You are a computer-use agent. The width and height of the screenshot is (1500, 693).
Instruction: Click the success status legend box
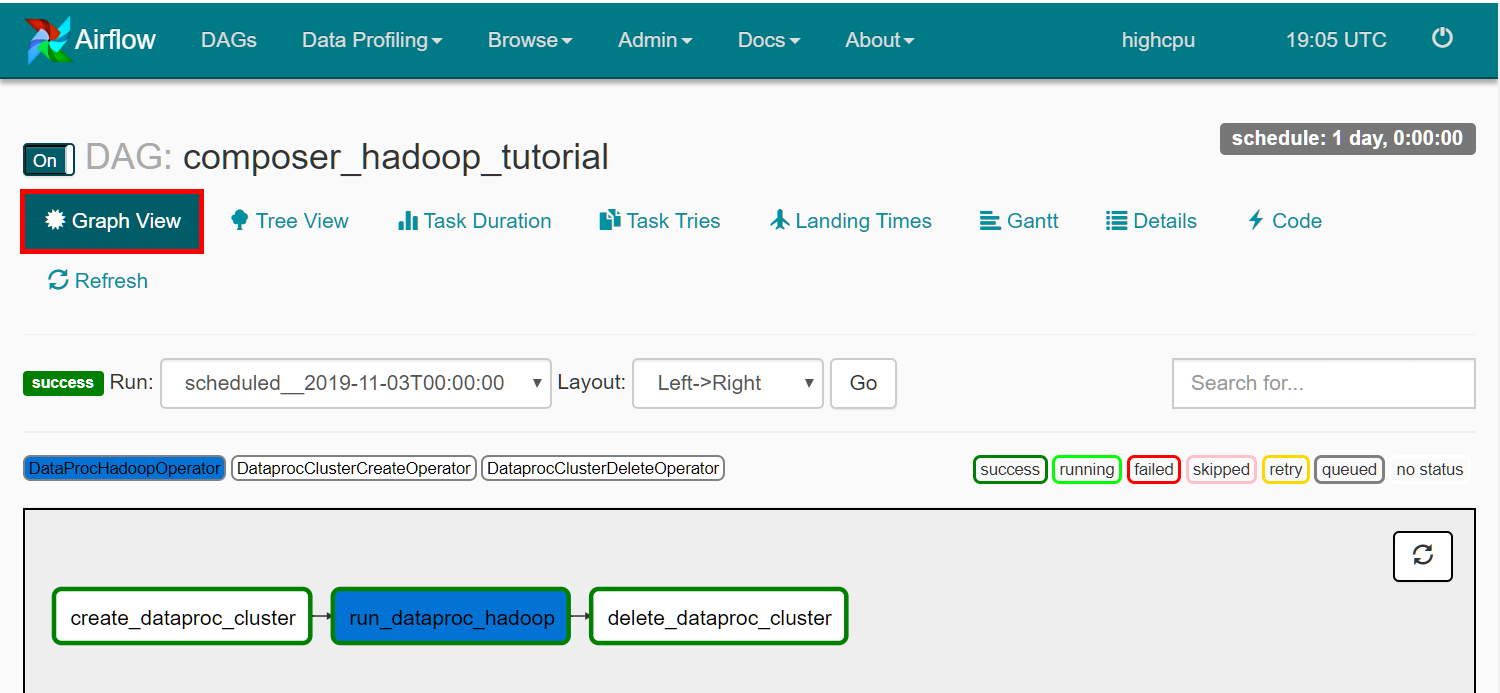click(1010, 469)
